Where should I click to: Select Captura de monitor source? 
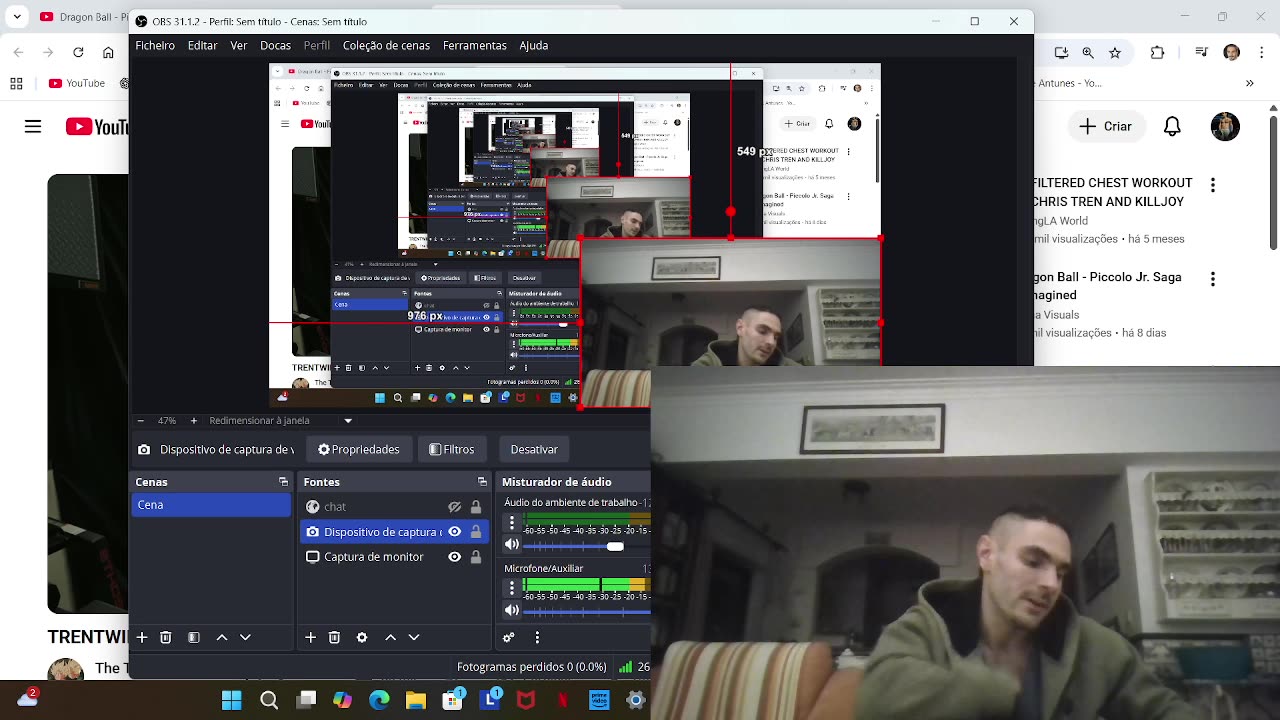(373, 557)
